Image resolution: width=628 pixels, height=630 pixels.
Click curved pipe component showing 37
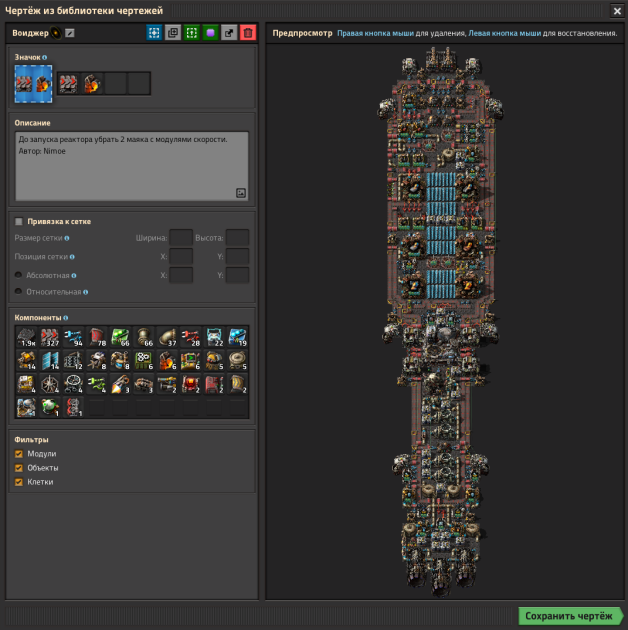coord(167,337)
